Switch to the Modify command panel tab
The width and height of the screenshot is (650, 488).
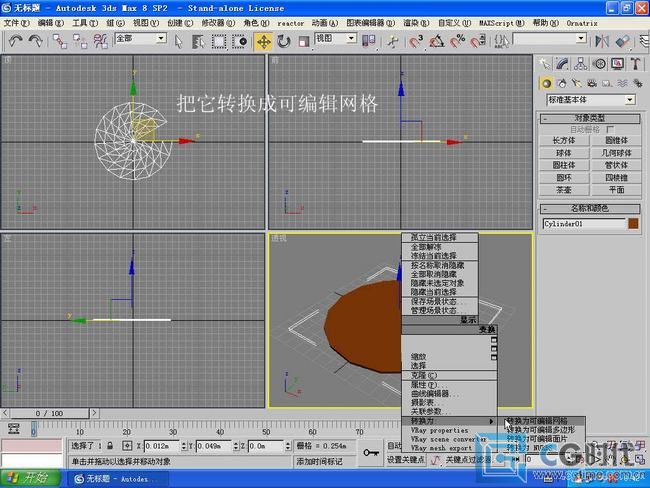(x=563, y=63)
